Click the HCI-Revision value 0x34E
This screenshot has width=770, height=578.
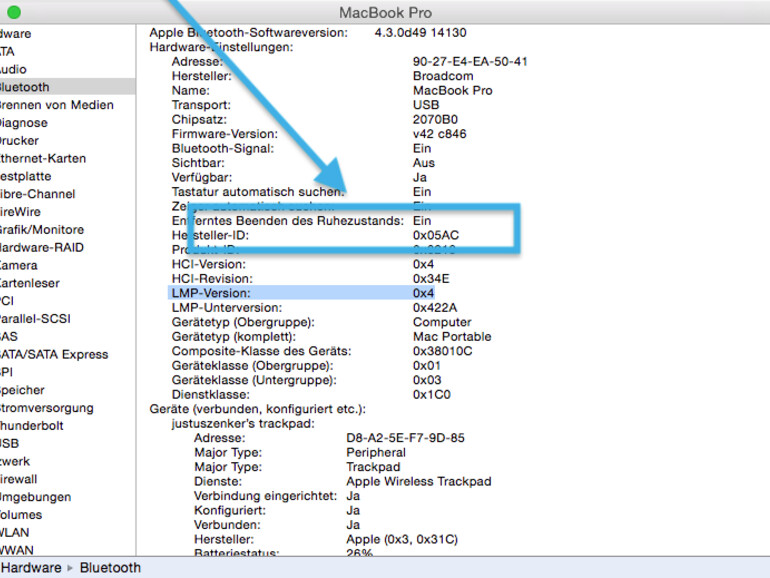(431, 279)
